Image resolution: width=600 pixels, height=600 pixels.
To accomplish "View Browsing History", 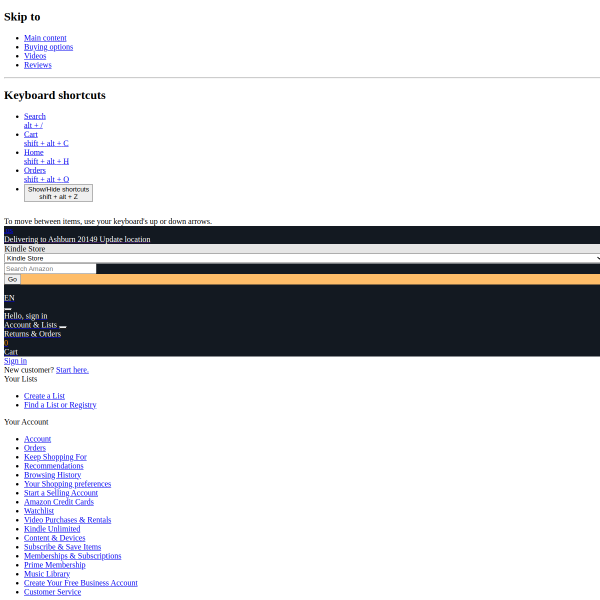I will tap(53, 475).
